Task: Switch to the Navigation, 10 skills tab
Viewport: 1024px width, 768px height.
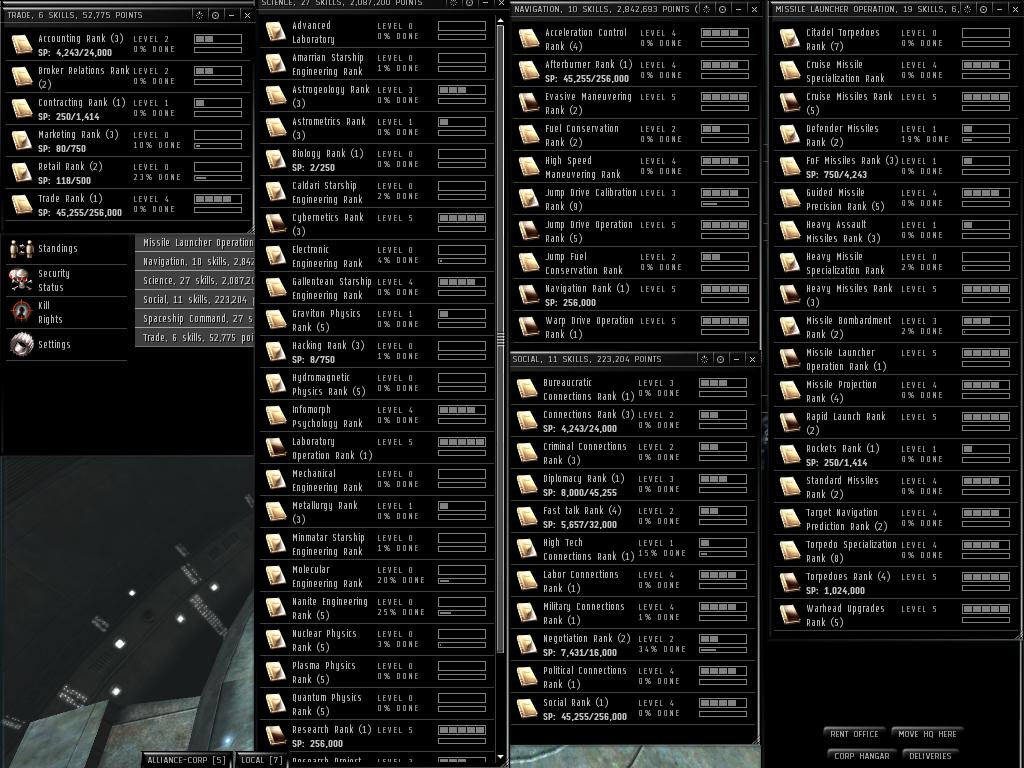Action: pyautogui.click(x=195, y=261)
